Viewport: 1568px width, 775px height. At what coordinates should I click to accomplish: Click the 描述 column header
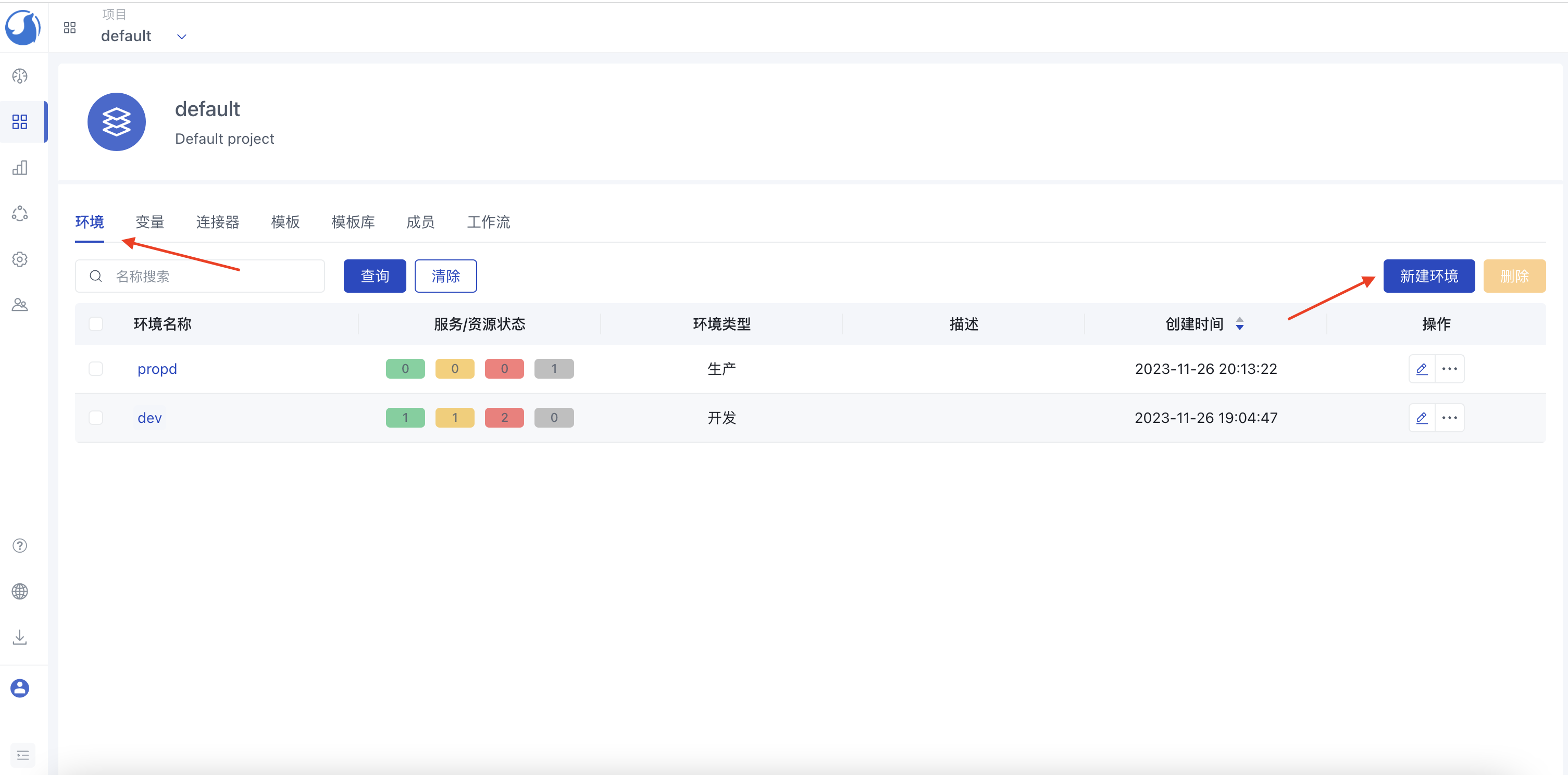pos(964,324)
